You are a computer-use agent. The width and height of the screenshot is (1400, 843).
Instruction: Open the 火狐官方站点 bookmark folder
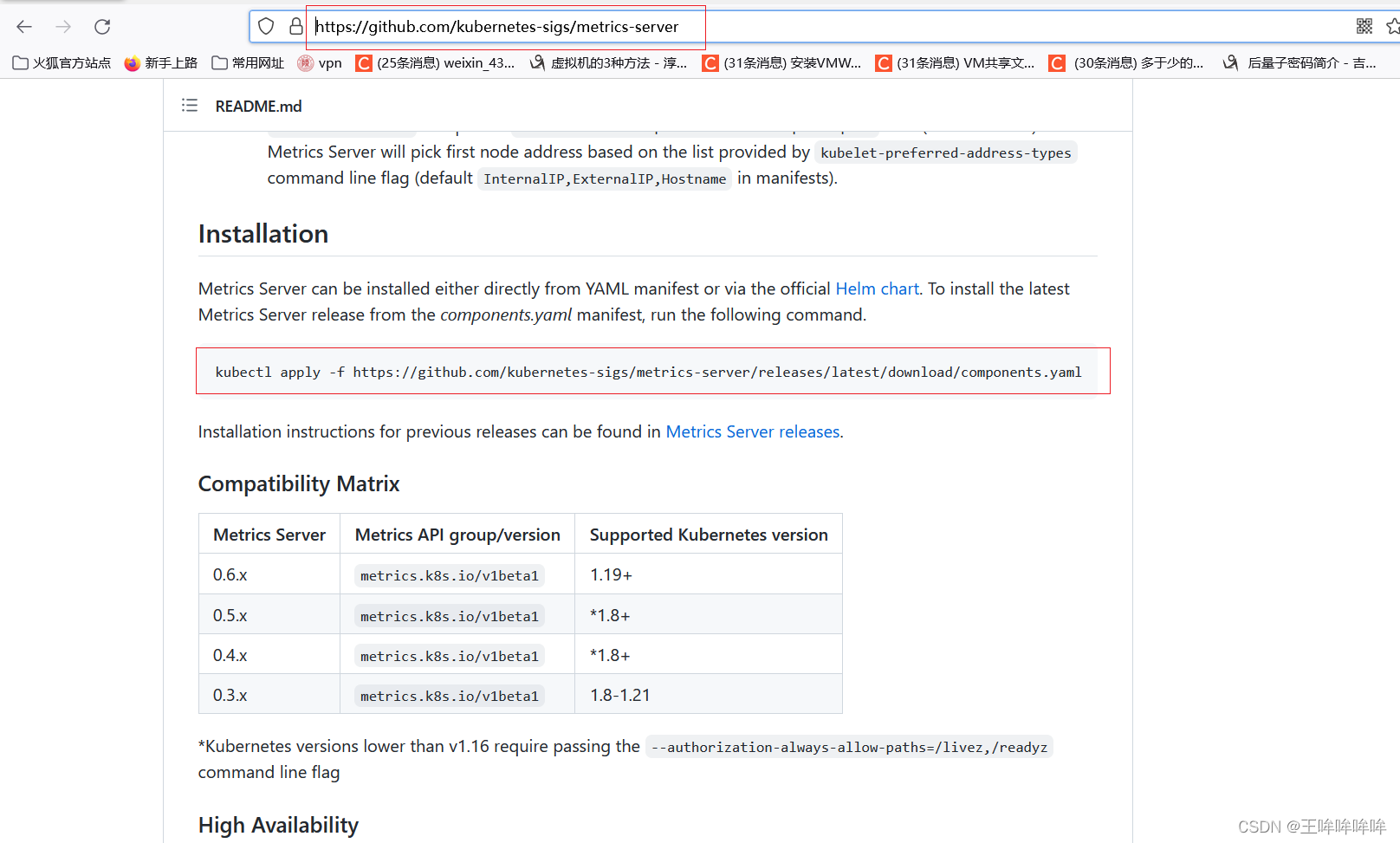pyautogui.click(x=62, y=63)
